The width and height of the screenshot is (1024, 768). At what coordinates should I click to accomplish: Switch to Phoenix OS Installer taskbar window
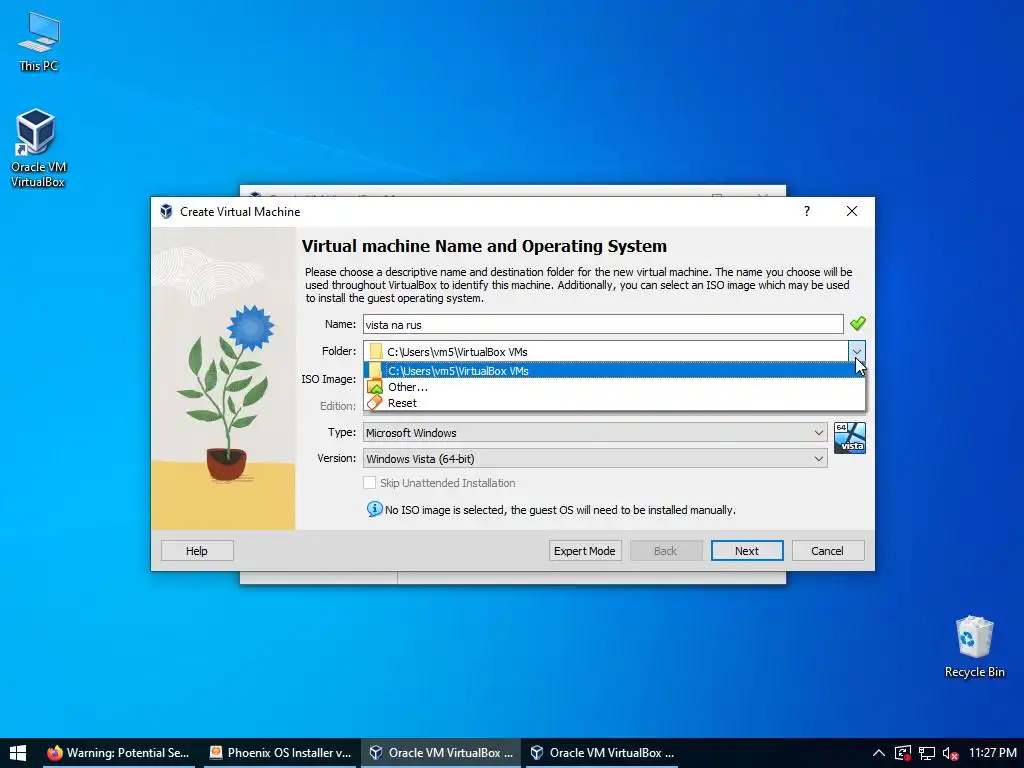(x=280, y=753)
